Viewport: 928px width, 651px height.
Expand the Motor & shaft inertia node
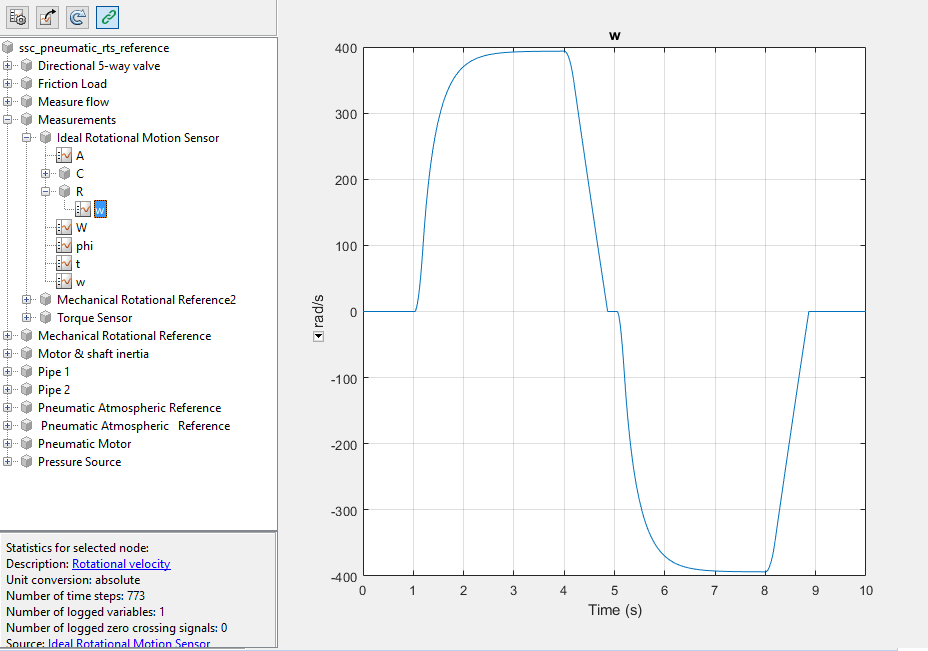[x=7, y=354]
